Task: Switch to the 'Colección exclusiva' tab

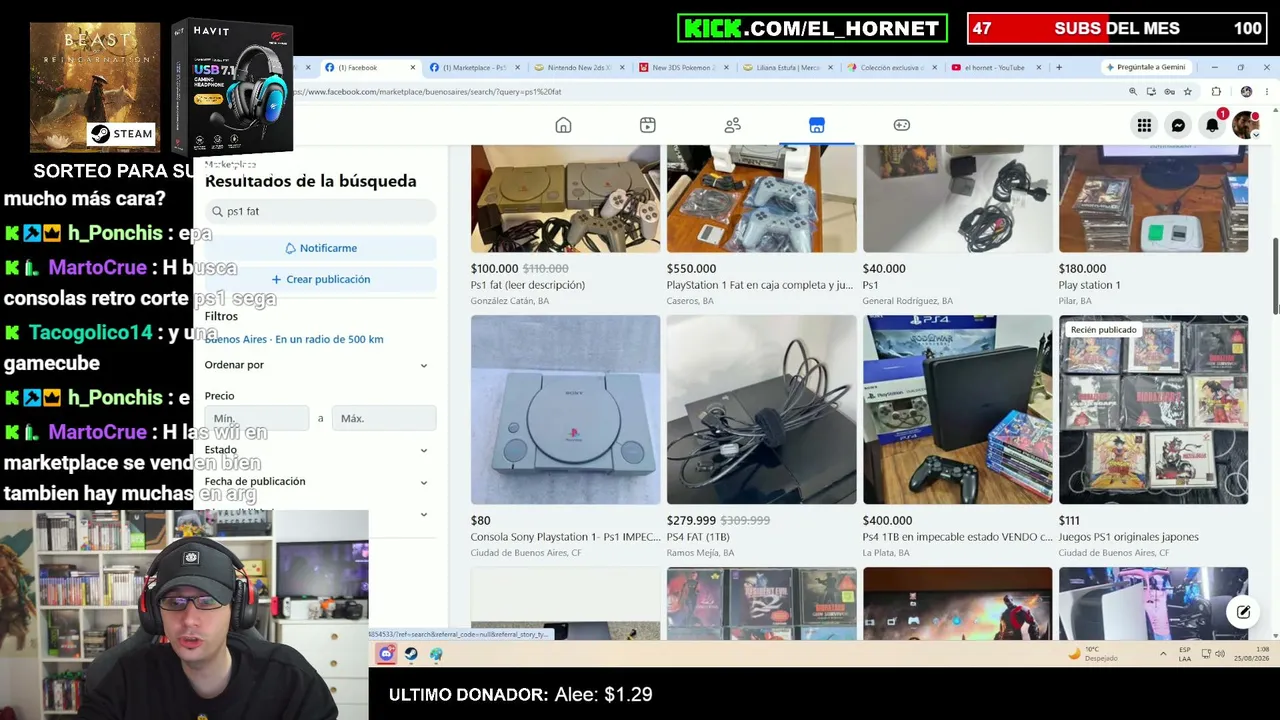Action: [x=895, y=67]
